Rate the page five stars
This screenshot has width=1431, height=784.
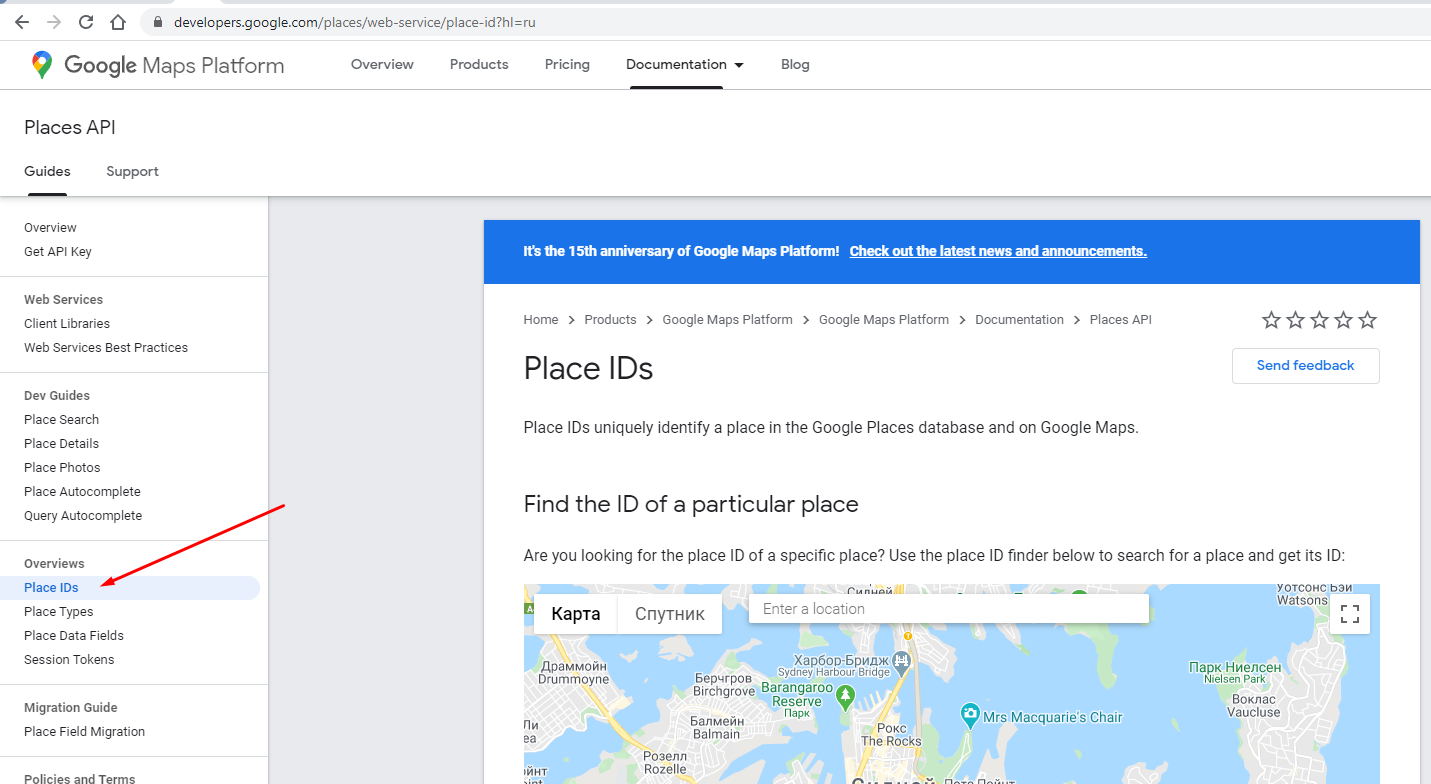(x=1367, y=320)
